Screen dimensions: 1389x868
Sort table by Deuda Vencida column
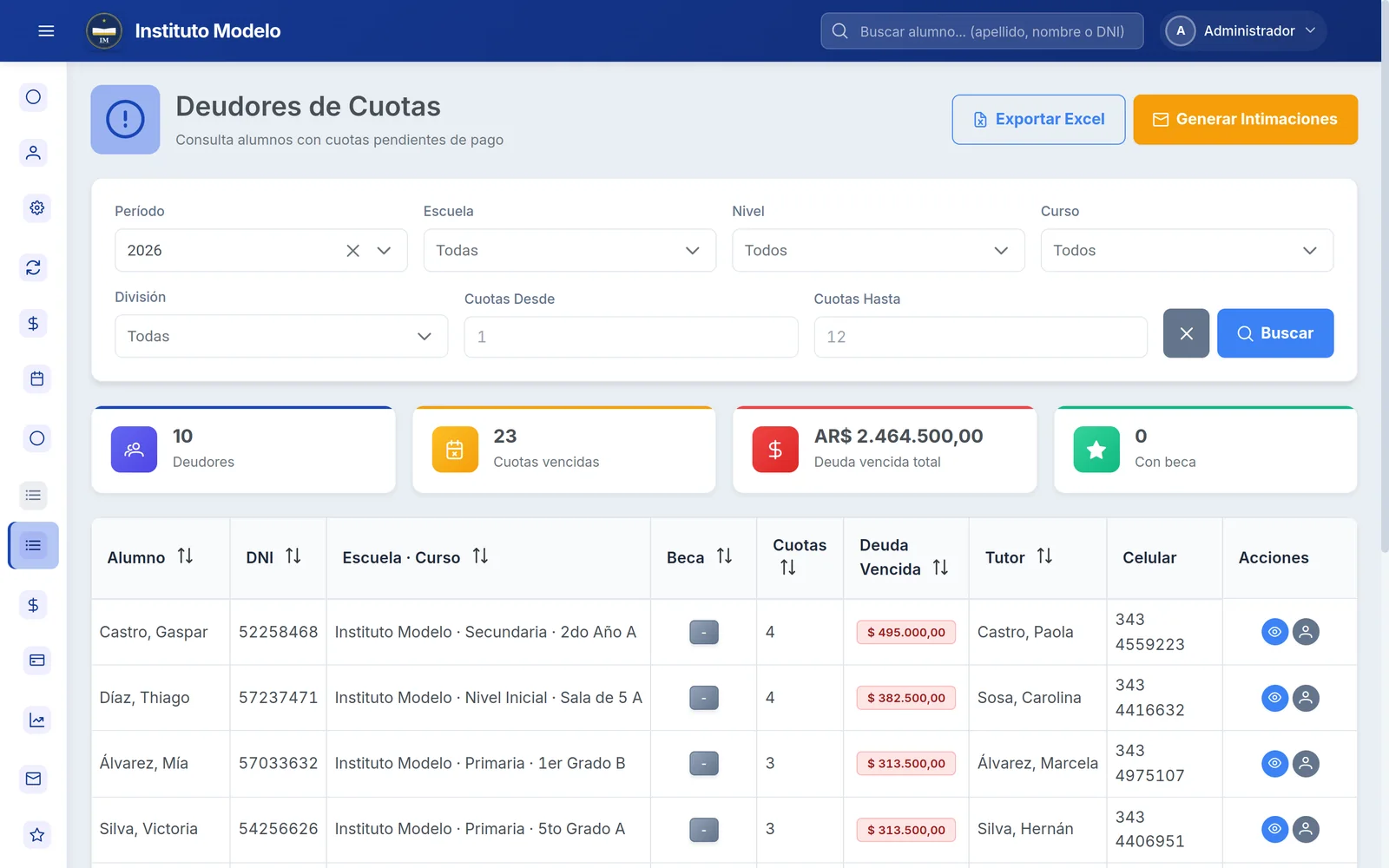(x=940, y=568)
